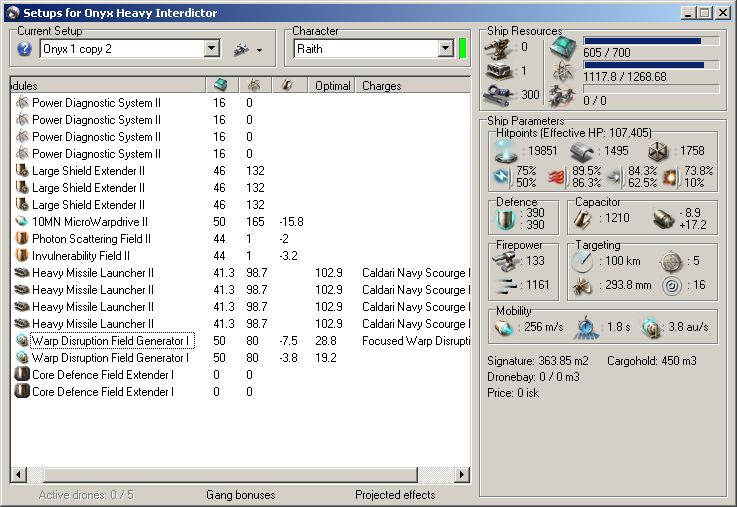Image resolution: width=737 pixels, height=507 pixels.
Task: Expand the arrow next to fitting tools icon
Action: click(x=259, y=50)
